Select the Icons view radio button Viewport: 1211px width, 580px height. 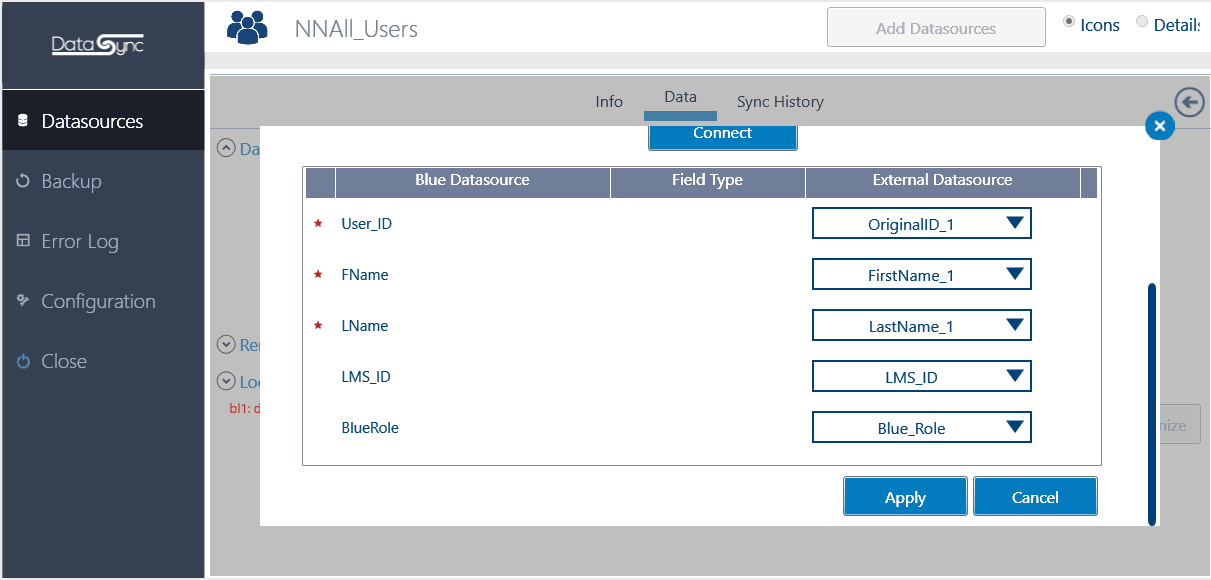pos(1069,22)
